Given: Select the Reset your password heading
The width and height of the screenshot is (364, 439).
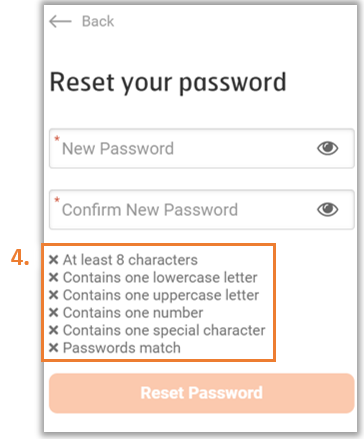Looking at the screenshot, I should [x=168, y=82].
